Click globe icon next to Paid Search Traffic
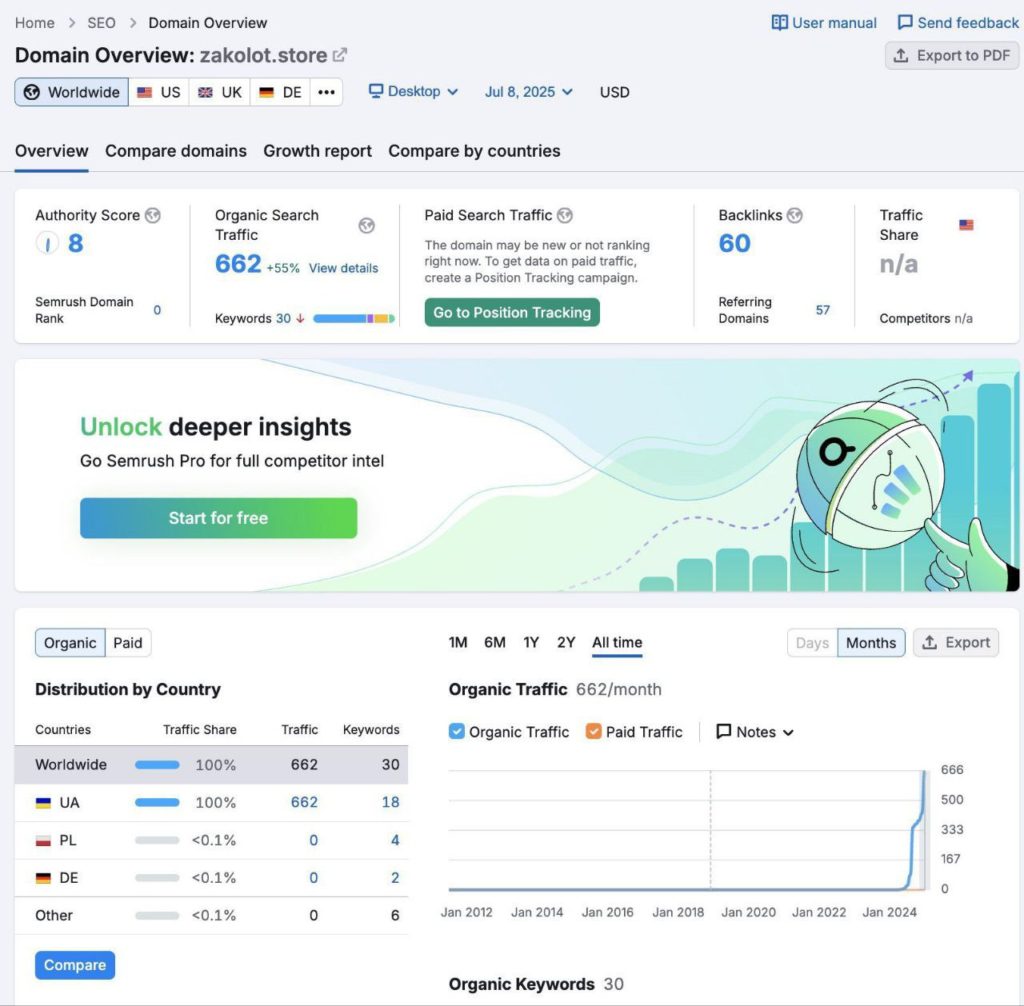 [x=565, y=215]
